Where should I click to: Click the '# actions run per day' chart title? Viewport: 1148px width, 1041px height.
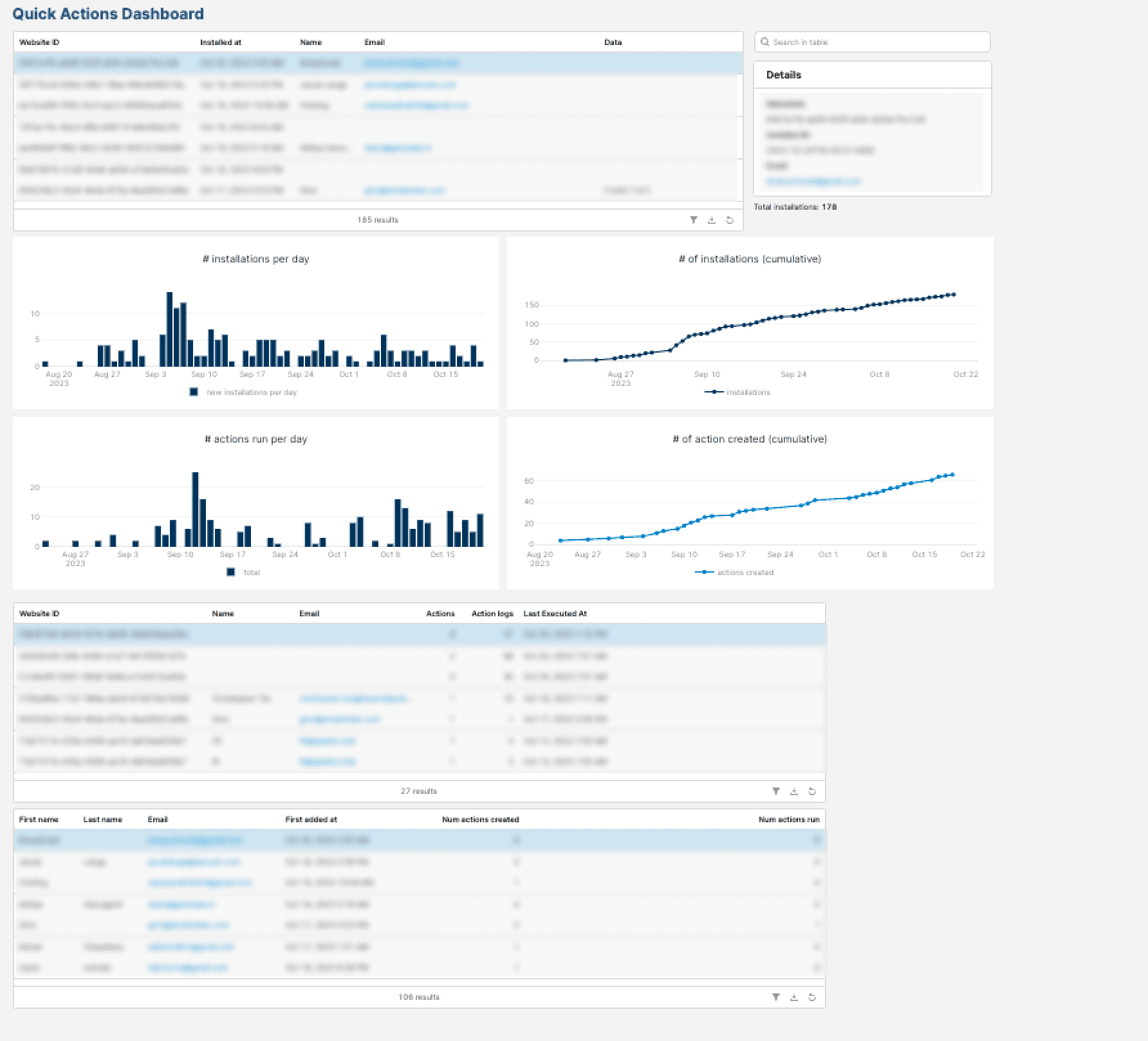pyautogui.click(x=255, y=439)
